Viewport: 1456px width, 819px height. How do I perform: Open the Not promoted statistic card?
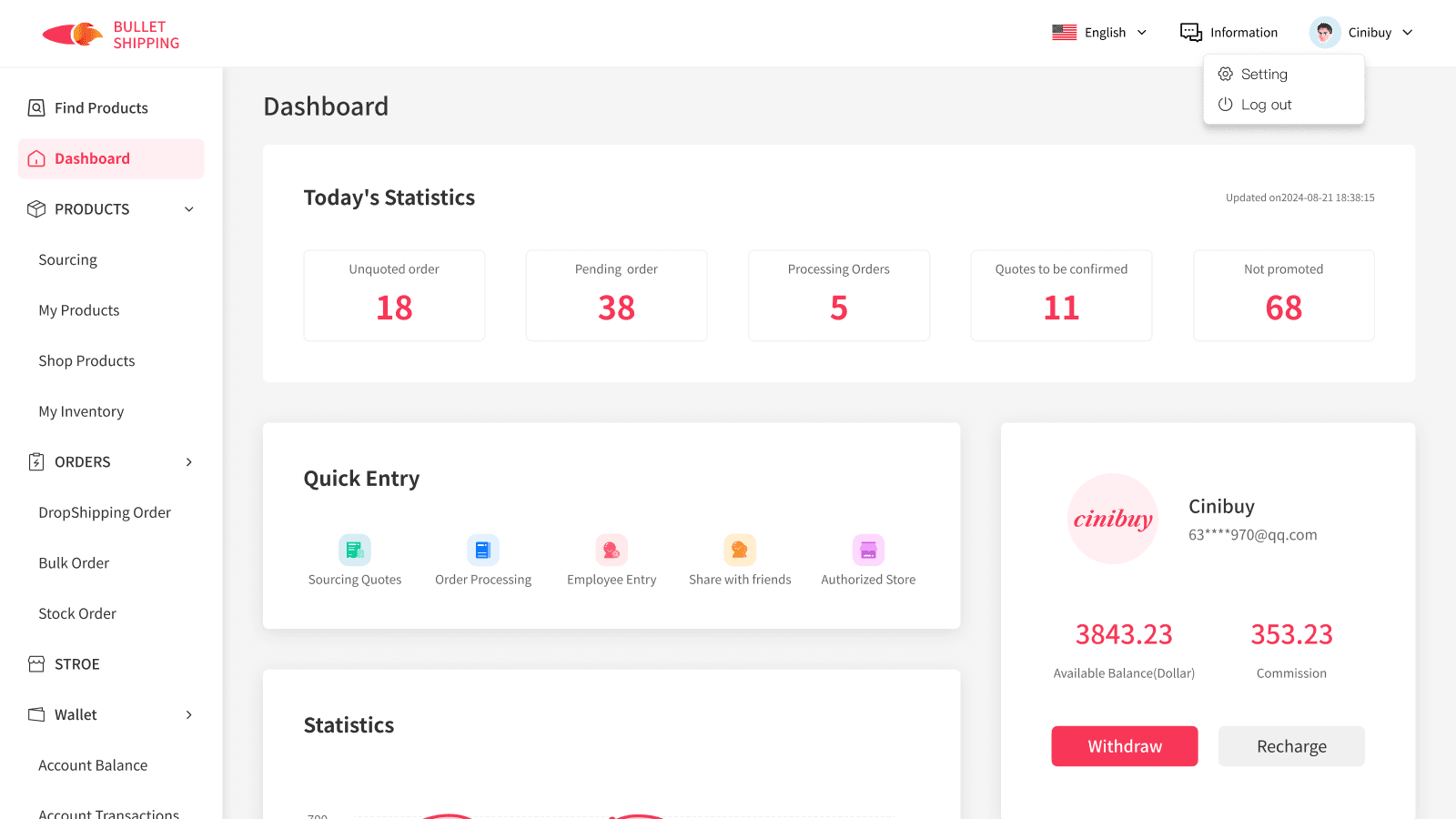[1283, 296]
